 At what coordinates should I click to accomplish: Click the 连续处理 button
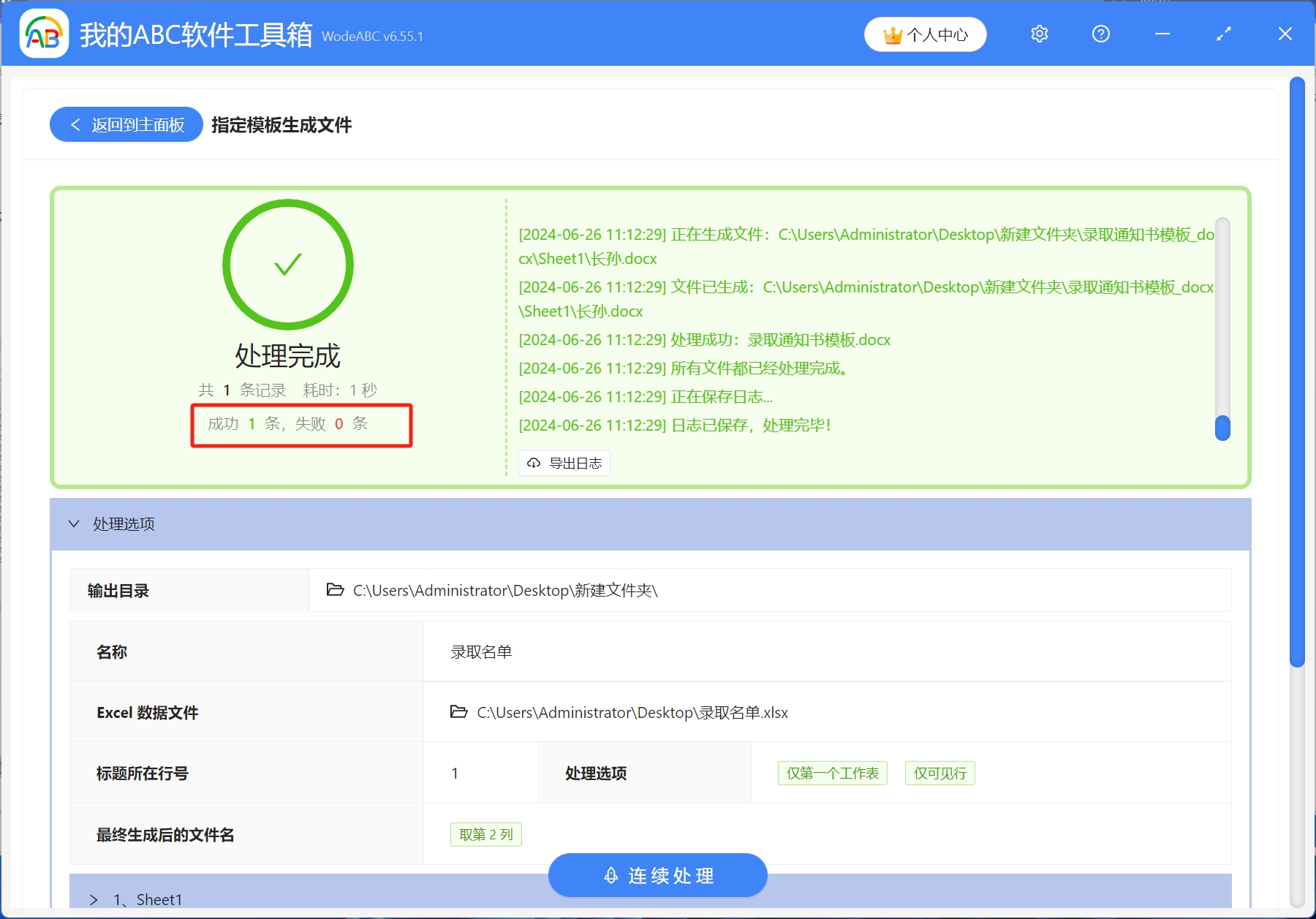coord(657,874)
